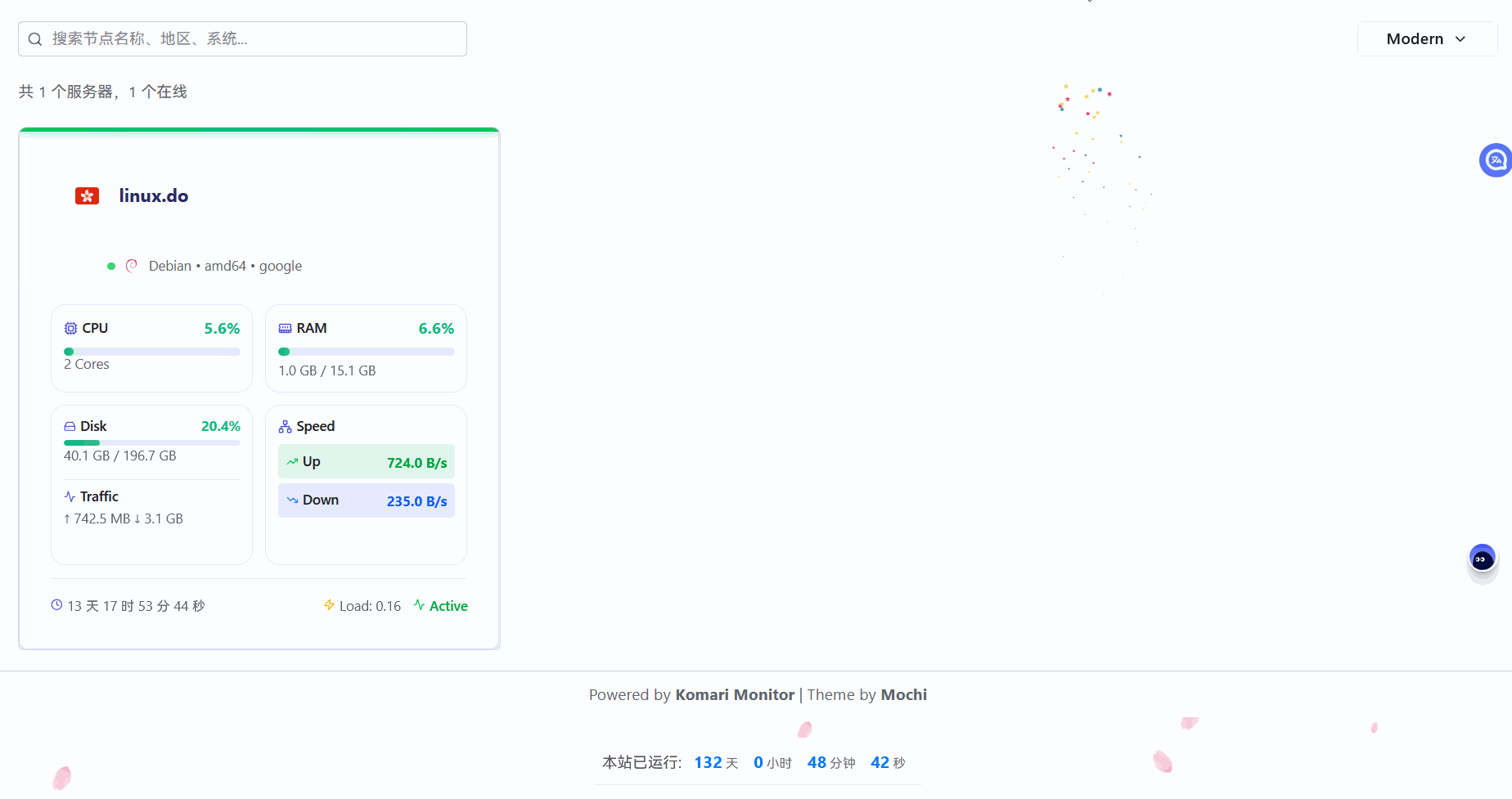Click the Debian OS logo icon
The image size is (1512, 799).
click(x=132, y=266)
